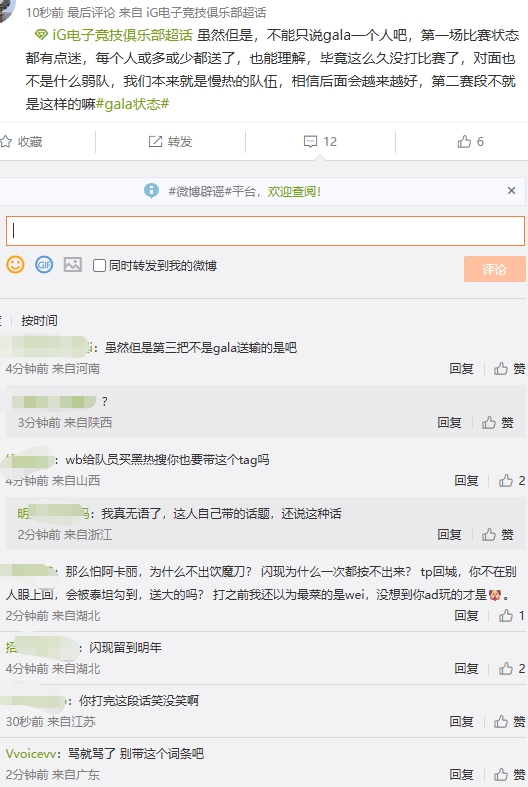This screenshot has width=528, height=787.
Task: Open the 12 comments icon
Action: coord(310,142)
